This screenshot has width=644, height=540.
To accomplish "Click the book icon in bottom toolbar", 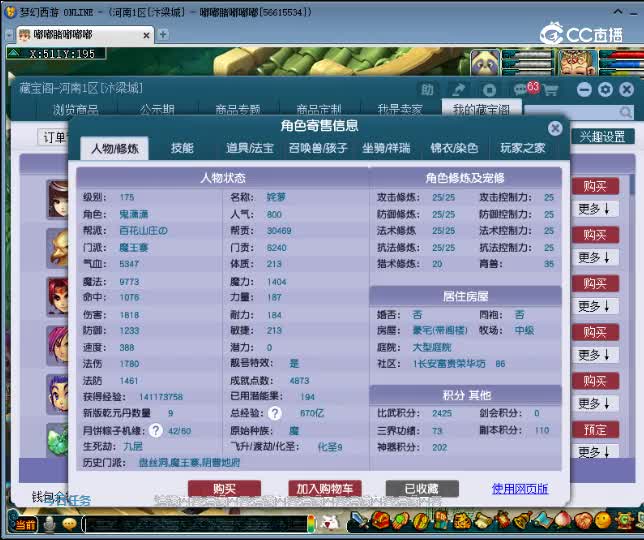I will point(442,521).
